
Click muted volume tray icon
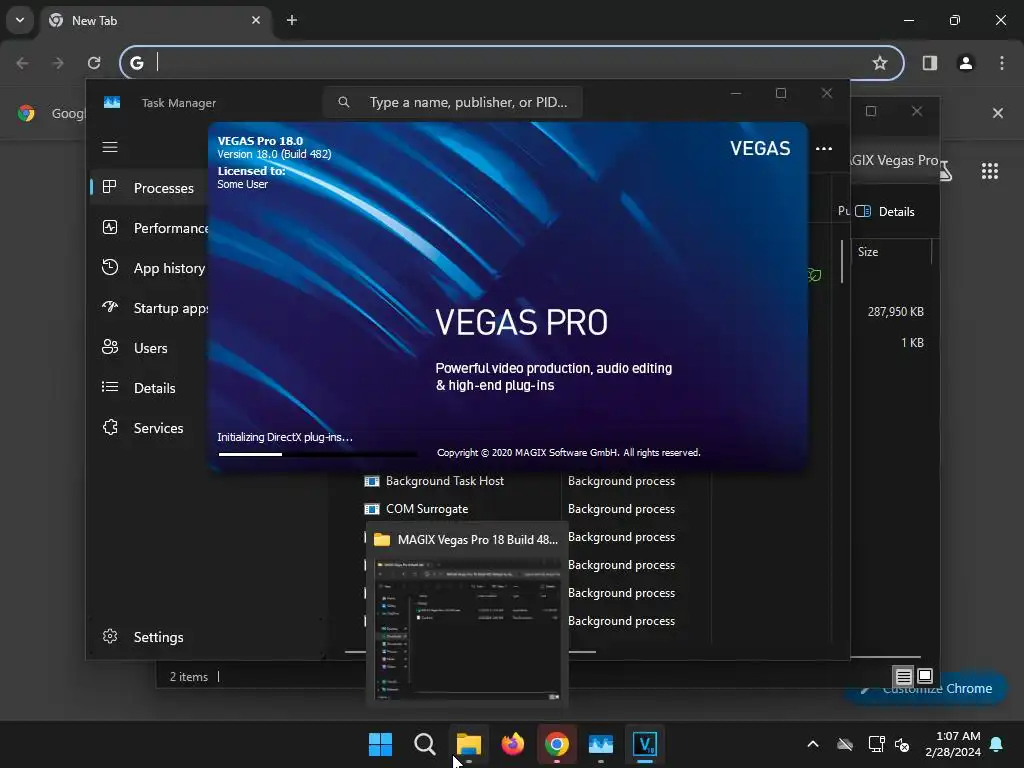(903, 744)
